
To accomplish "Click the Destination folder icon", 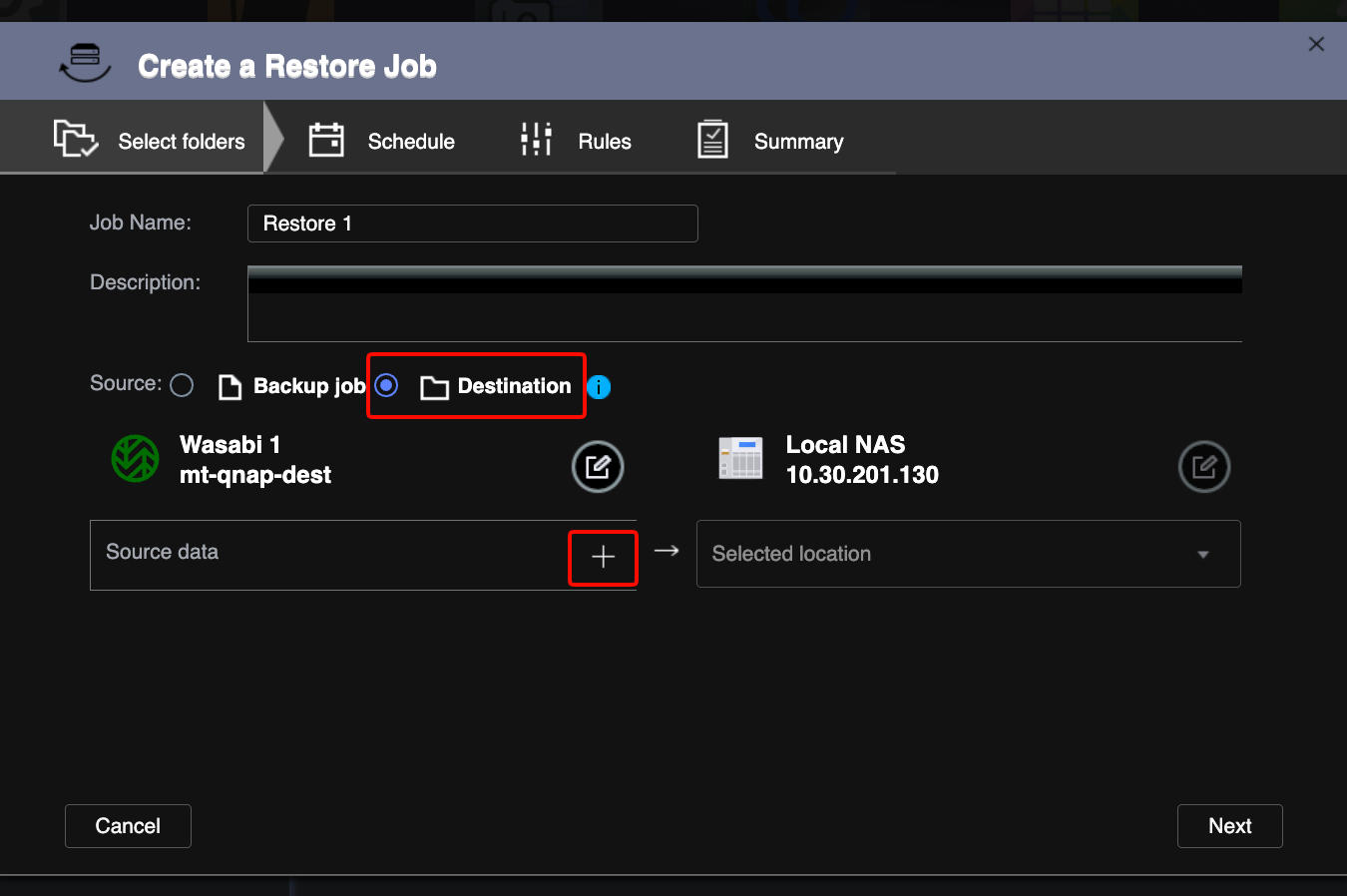I will (x=434, y=387).
